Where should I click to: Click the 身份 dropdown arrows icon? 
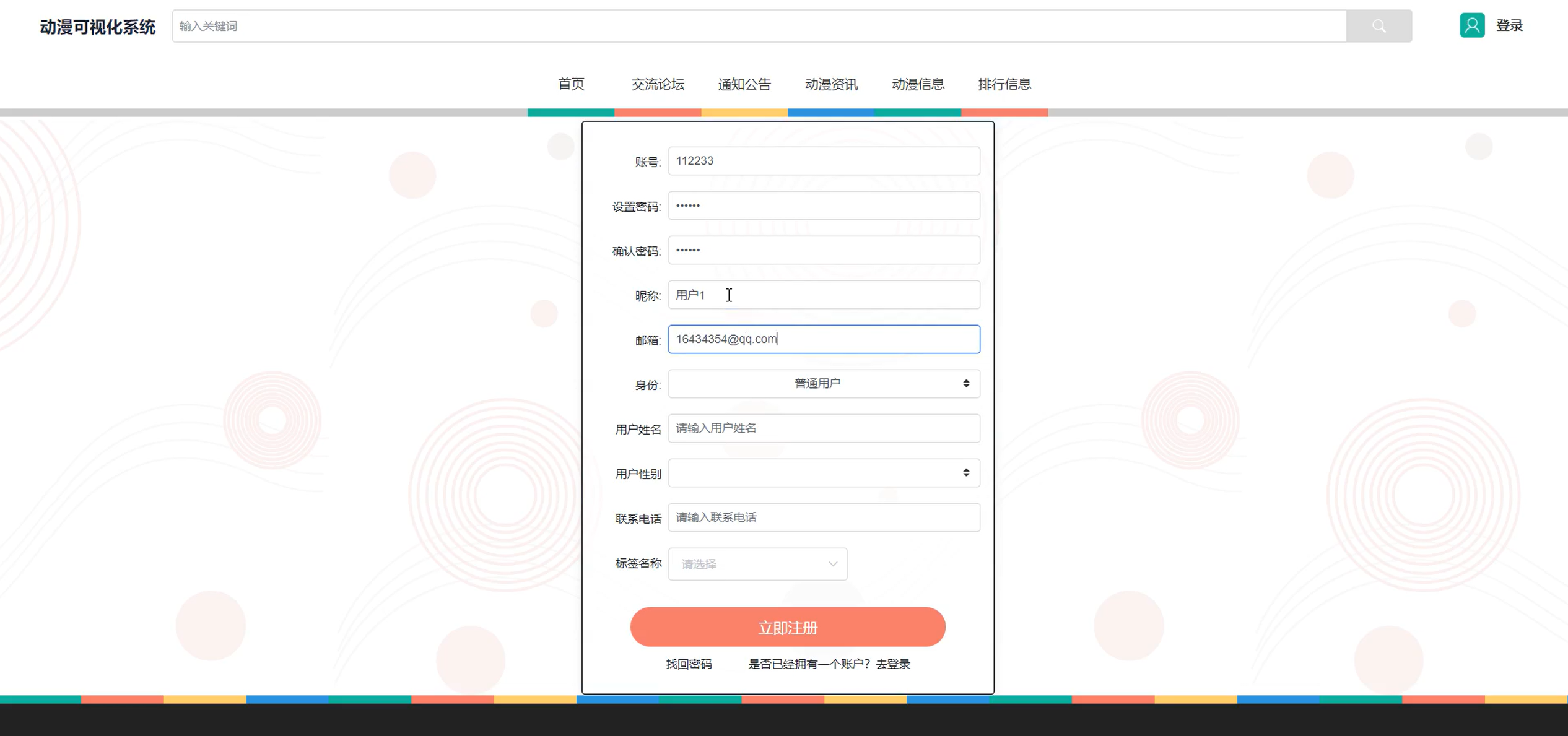click(965, 384)
